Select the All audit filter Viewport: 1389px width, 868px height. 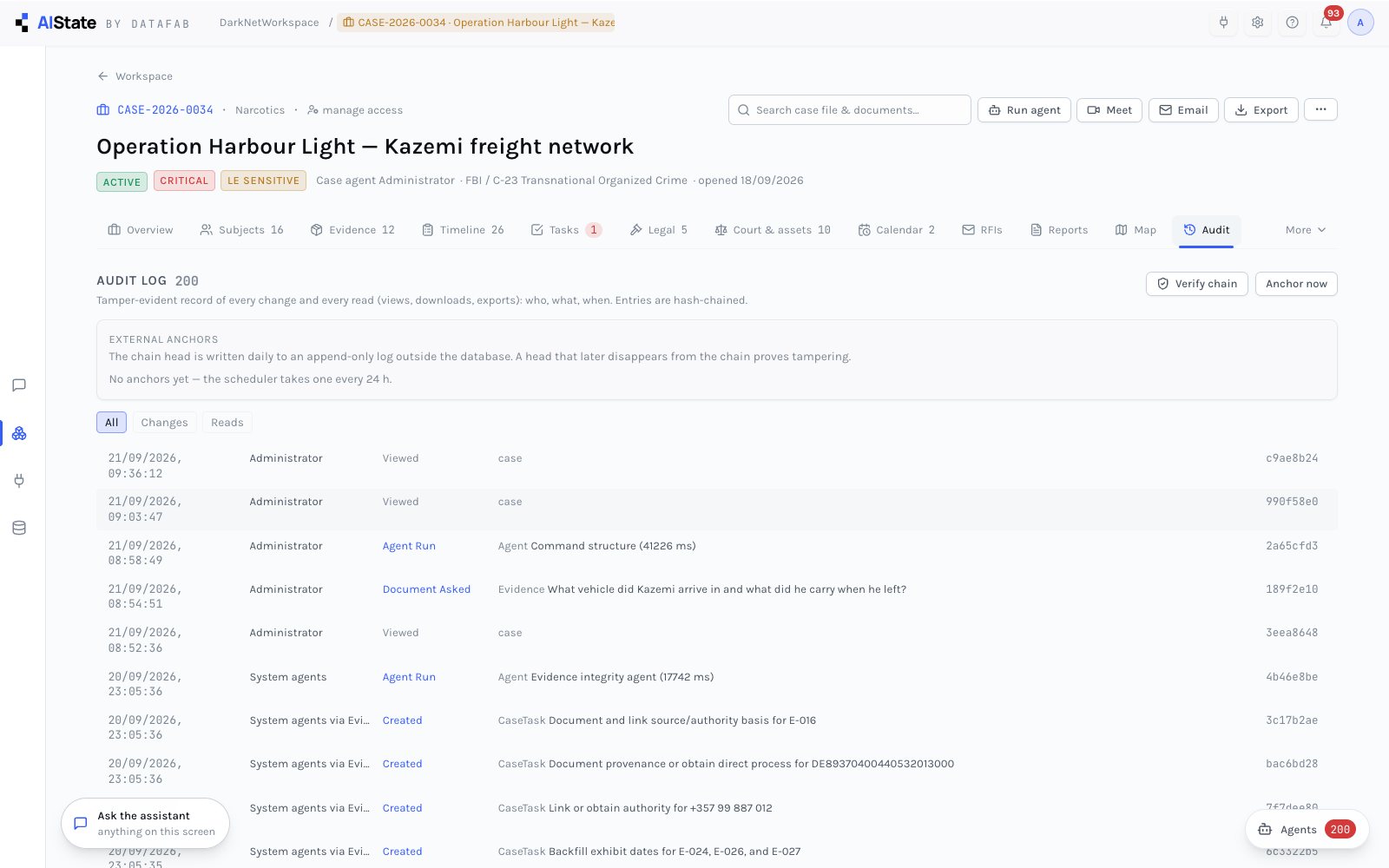(111, 423)
